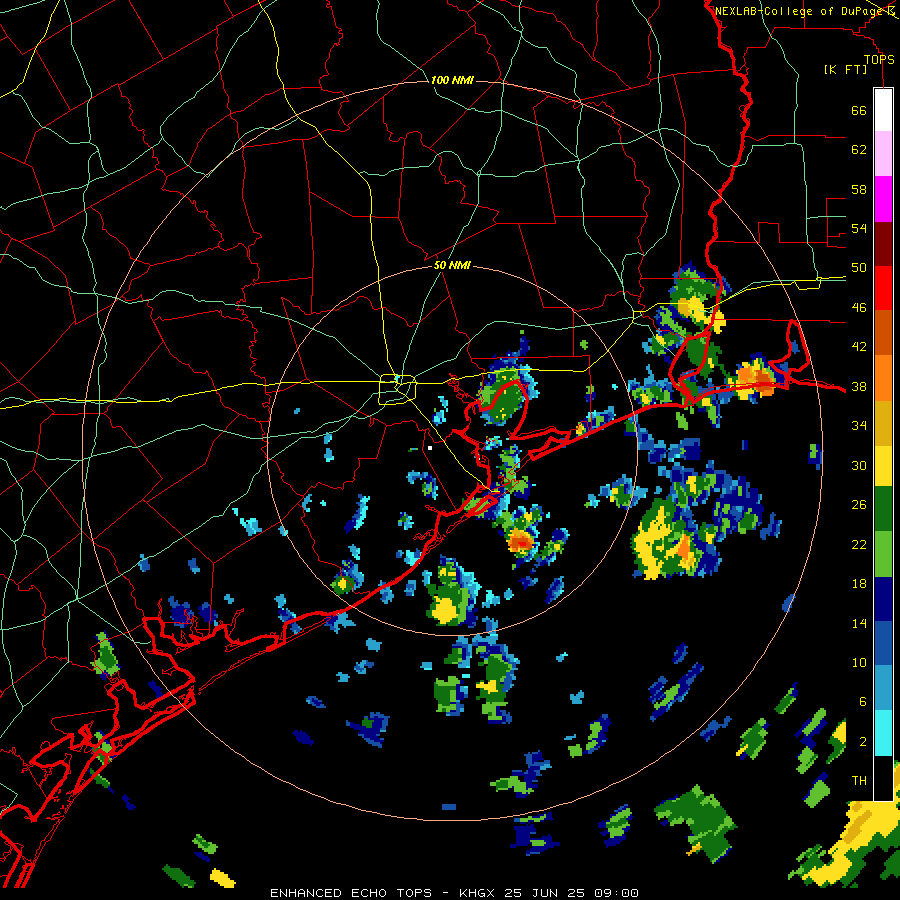
Task: Select the 50 value on the tops legend
Action: (859, 268)
